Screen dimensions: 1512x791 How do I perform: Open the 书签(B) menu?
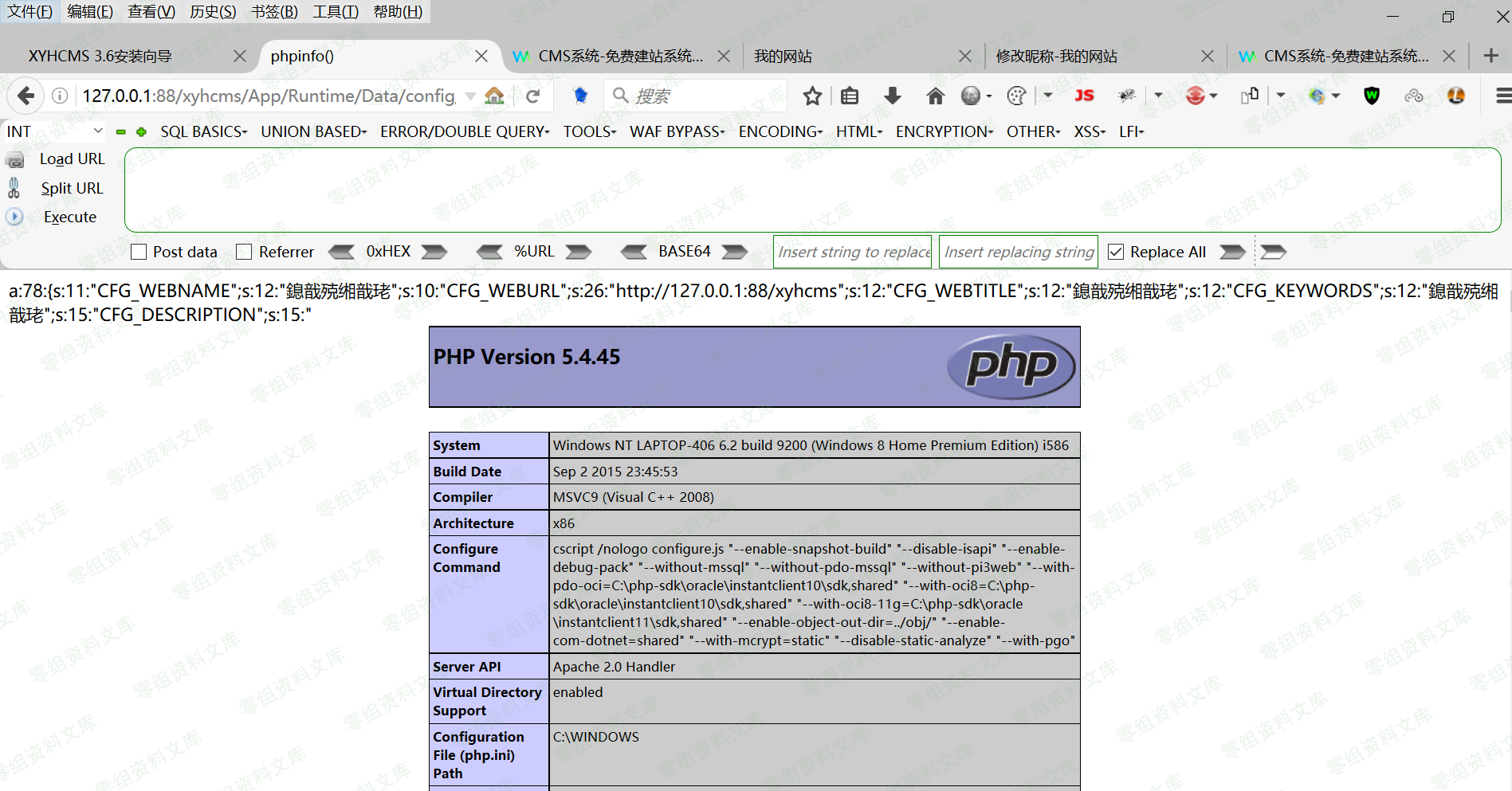[x=274, y=12]
